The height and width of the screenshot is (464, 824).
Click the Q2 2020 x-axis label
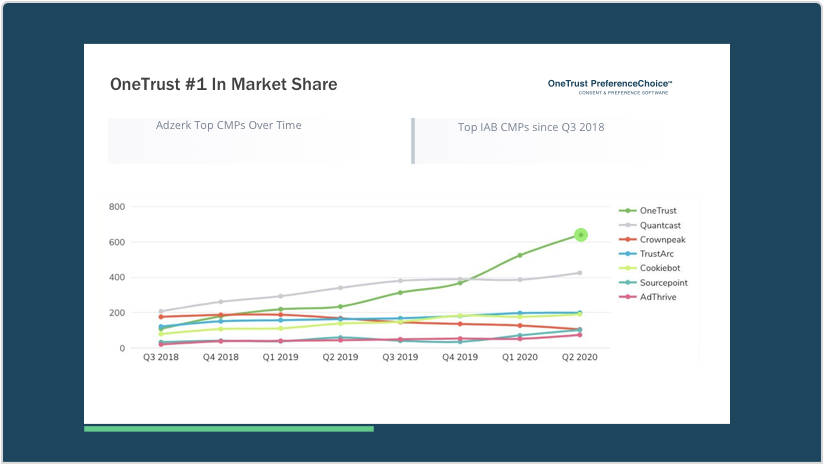580,357
